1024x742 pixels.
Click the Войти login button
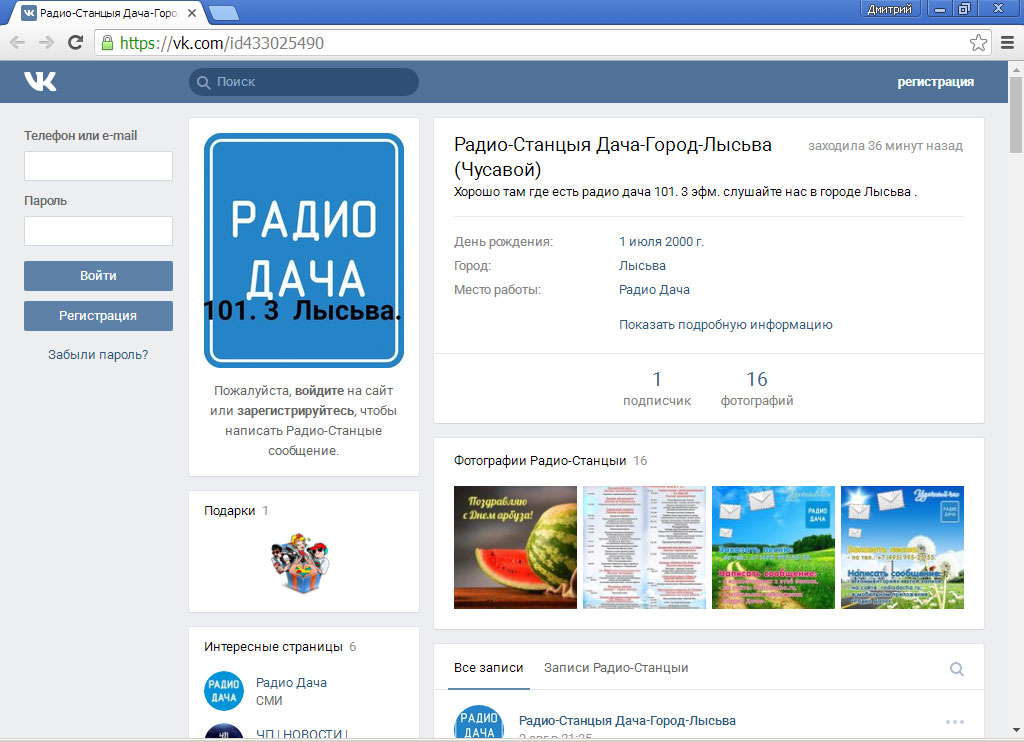point(99,276)
